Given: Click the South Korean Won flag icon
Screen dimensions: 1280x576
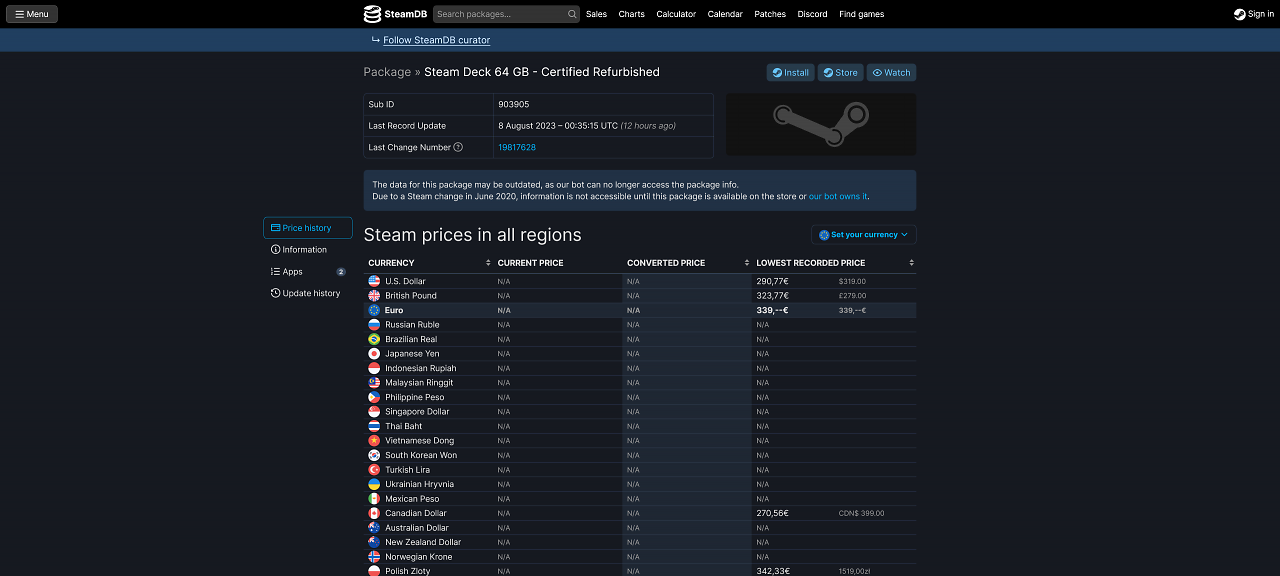Looking at the screenshot, I should pos(374,455).
